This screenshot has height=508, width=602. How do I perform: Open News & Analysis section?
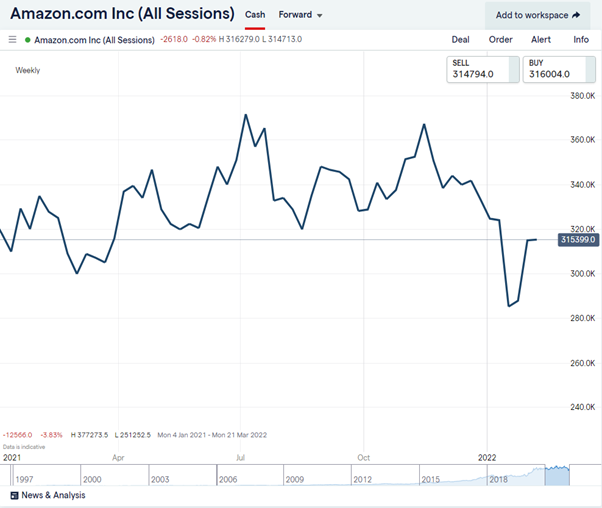[53, 495]
